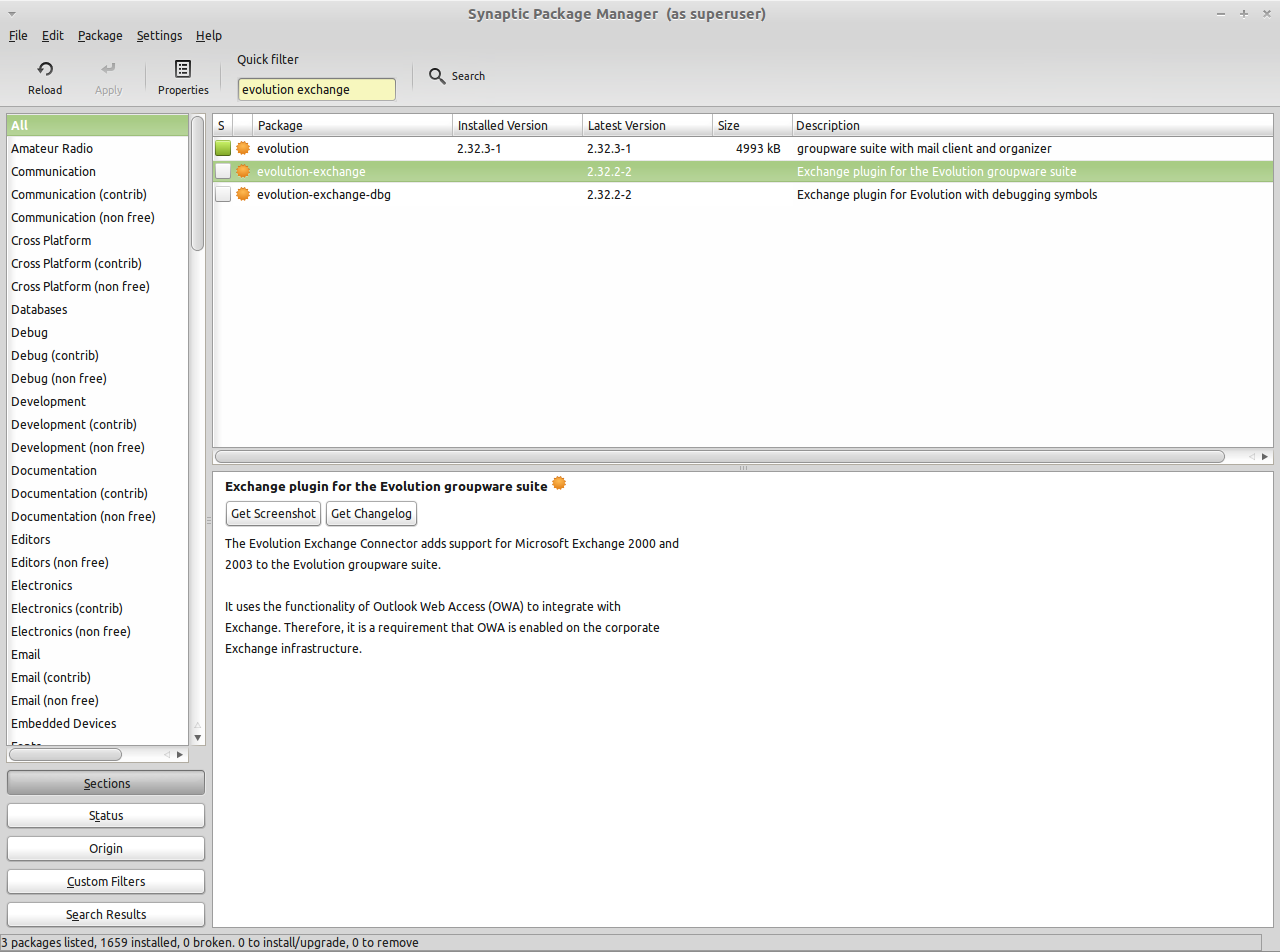1280x952 pixels.
Task: Click the supported icon on evolution-exchange row
Action: point(243,171)
